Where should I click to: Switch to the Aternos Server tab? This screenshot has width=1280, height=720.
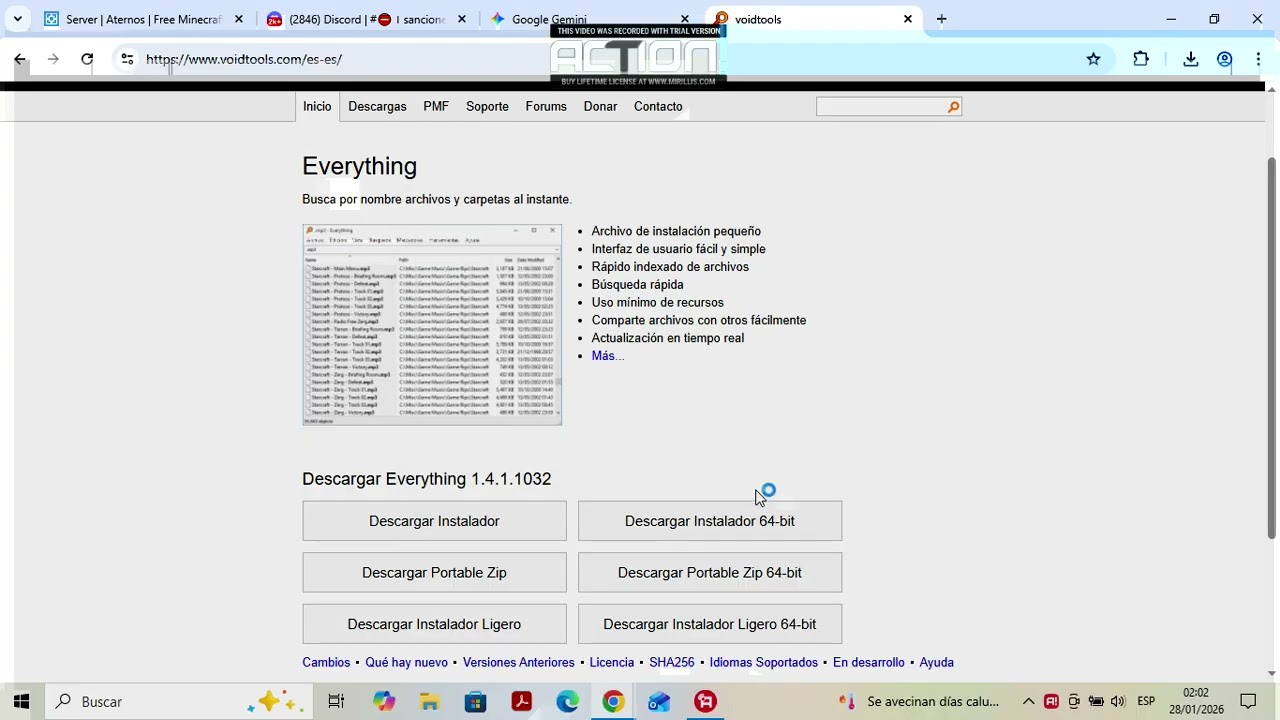click(x=143, y=19)
